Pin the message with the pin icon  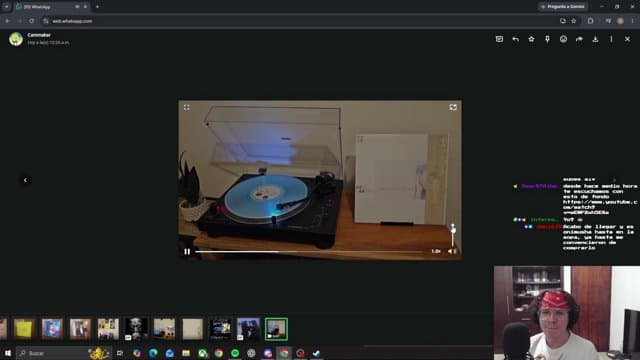547,39
